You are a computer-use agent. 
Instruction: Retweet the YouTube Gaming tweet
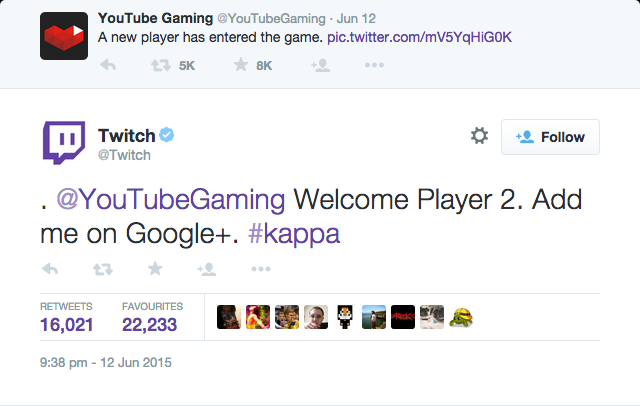coord(160,65)
